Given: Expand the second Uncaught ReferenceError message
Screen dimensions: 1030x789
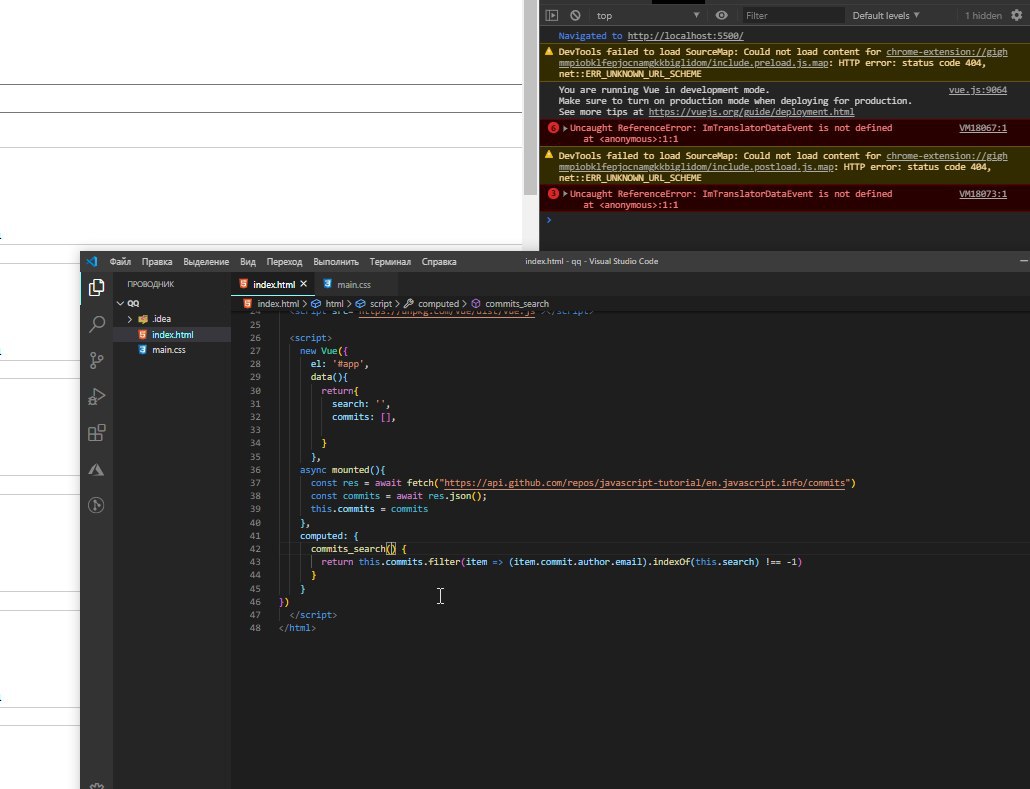Looking at the screenshot, I should tap(565, 194).
